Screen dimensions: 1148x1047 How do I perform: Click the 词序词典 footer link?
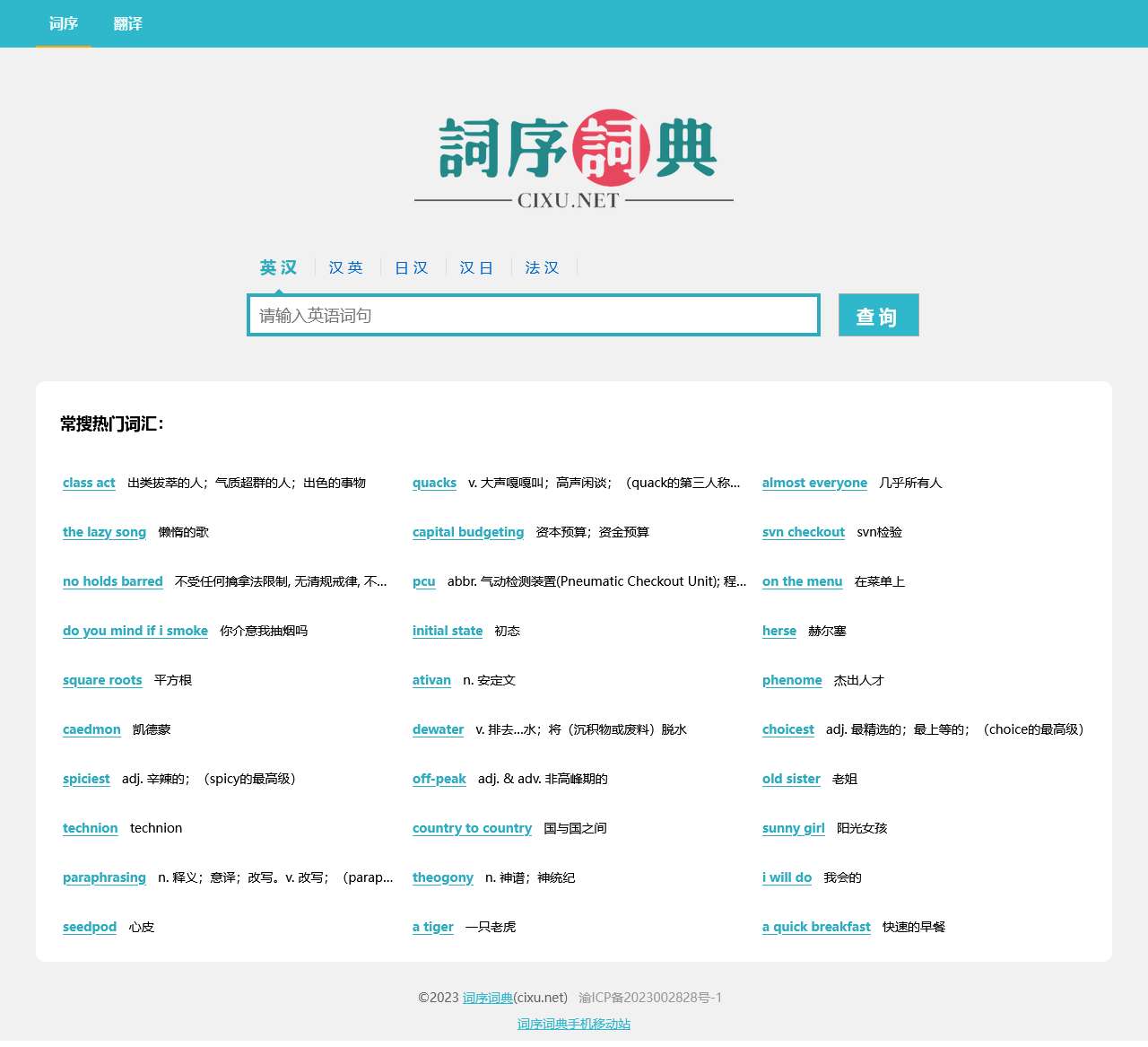click(x=488, y=998)
